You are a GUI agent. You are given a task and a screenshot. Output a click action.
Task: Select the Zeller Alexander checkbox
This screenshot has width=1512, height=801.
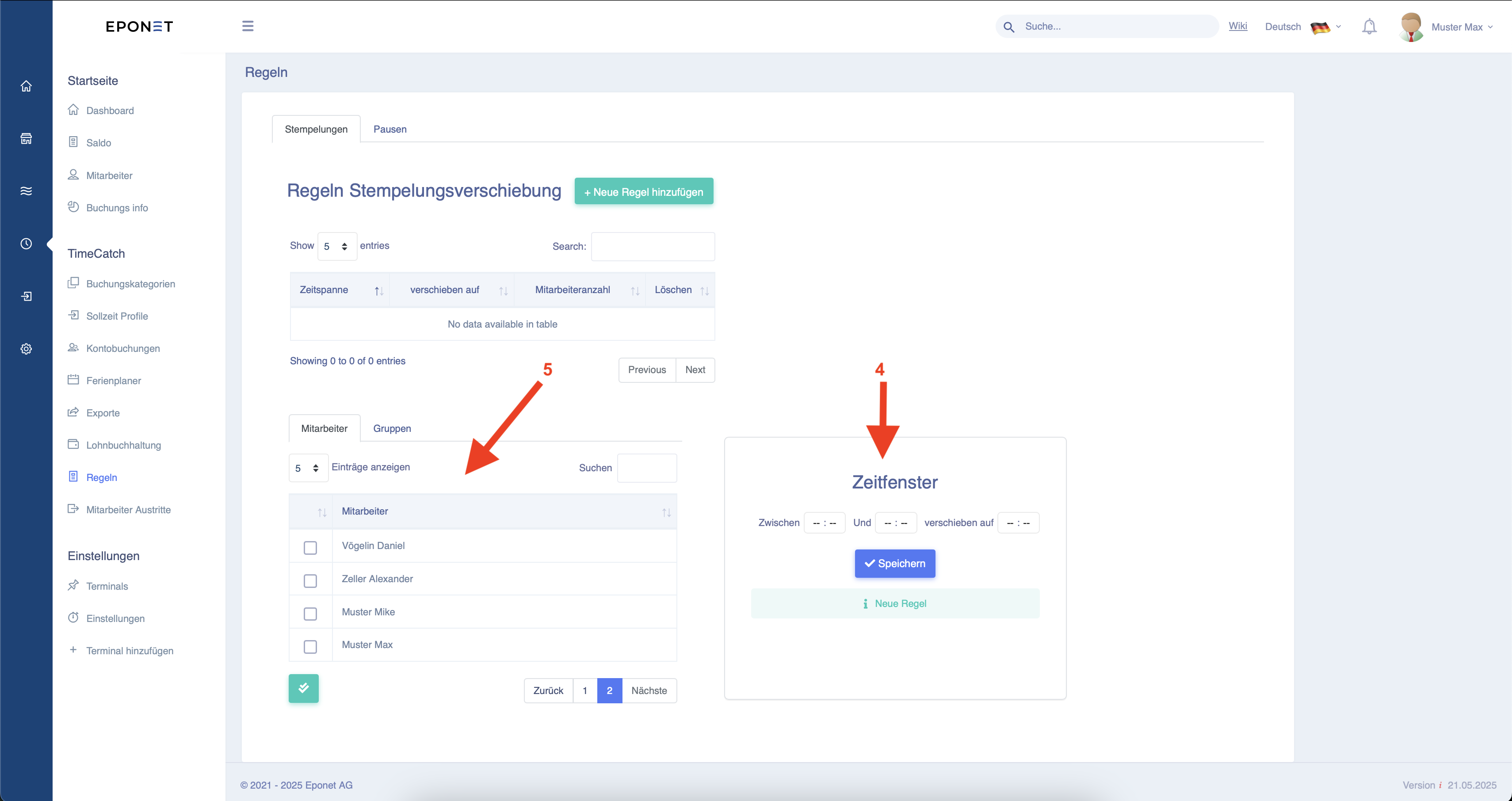(310, 581)
